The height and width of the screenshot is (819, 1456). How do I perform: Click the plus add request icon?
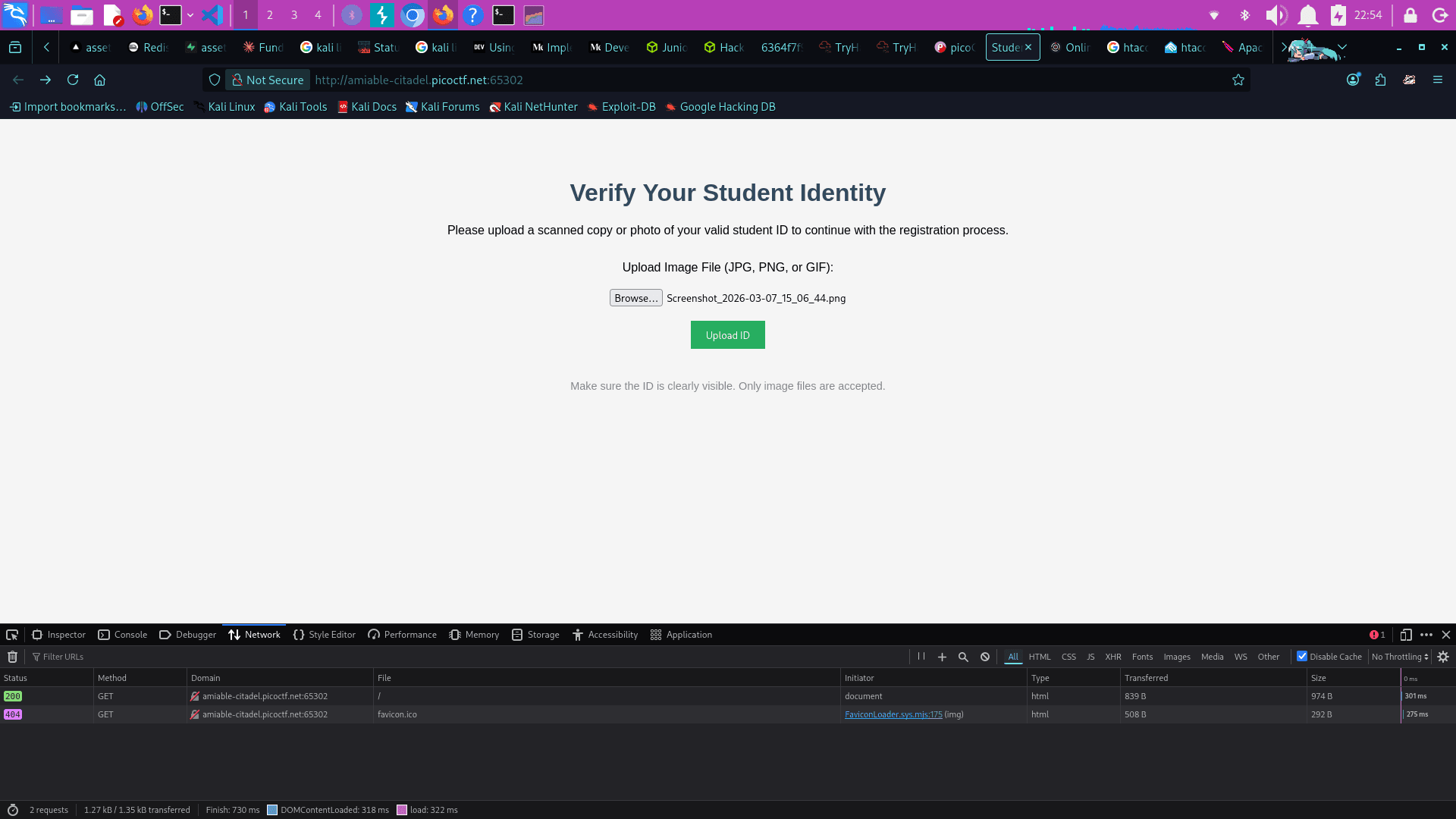pyautogui.click(x=942, y=657)
